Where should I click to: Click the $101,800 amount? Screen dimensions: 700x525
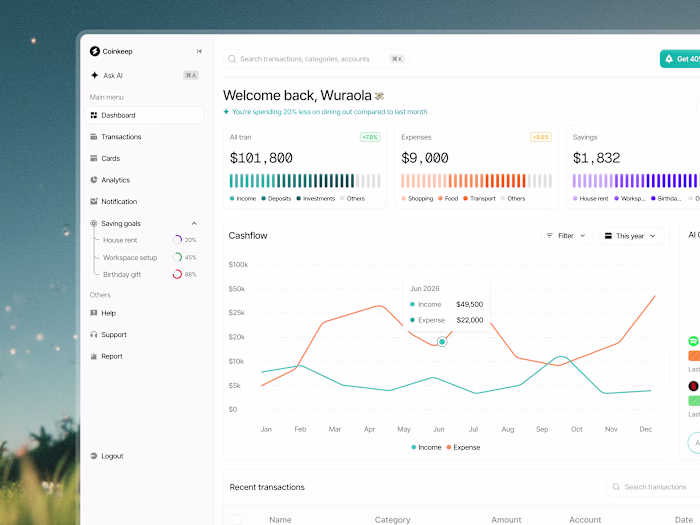[x=261, y=158]
